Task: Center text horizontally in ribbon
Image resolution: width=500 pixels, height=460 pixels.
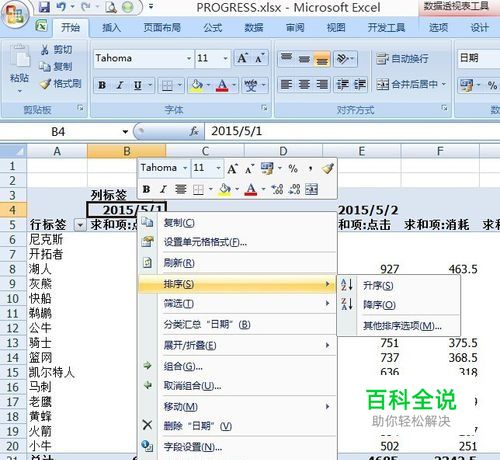Action: tap(304, 85)
